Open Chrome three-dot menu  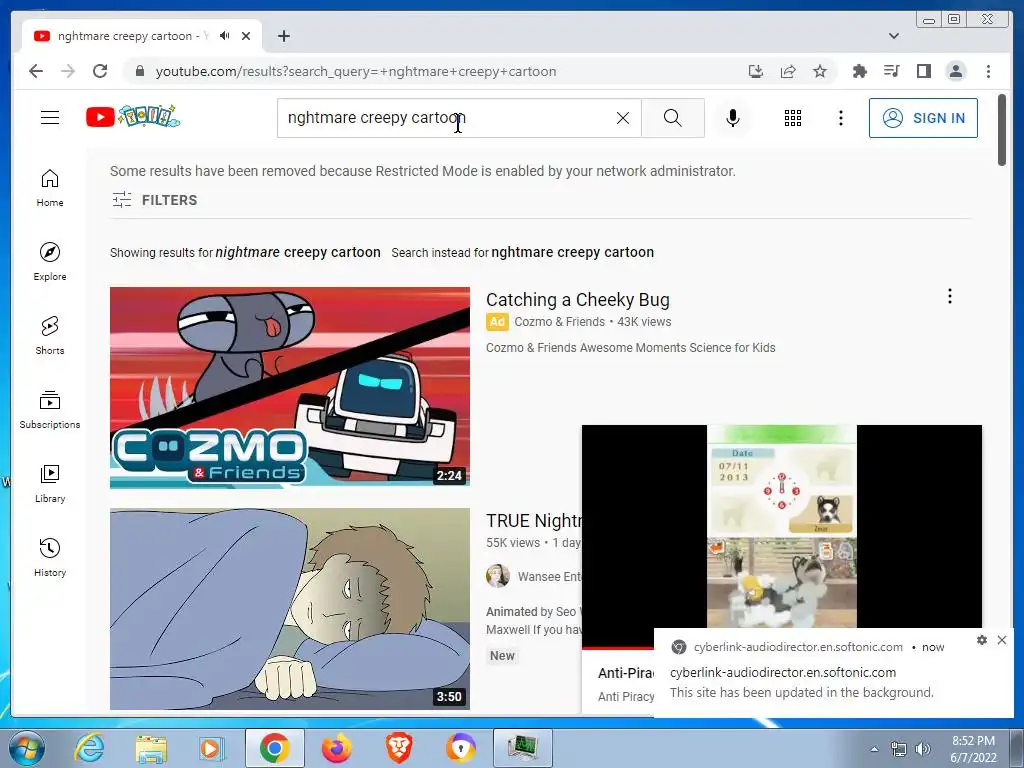click(x=988, y=71)
